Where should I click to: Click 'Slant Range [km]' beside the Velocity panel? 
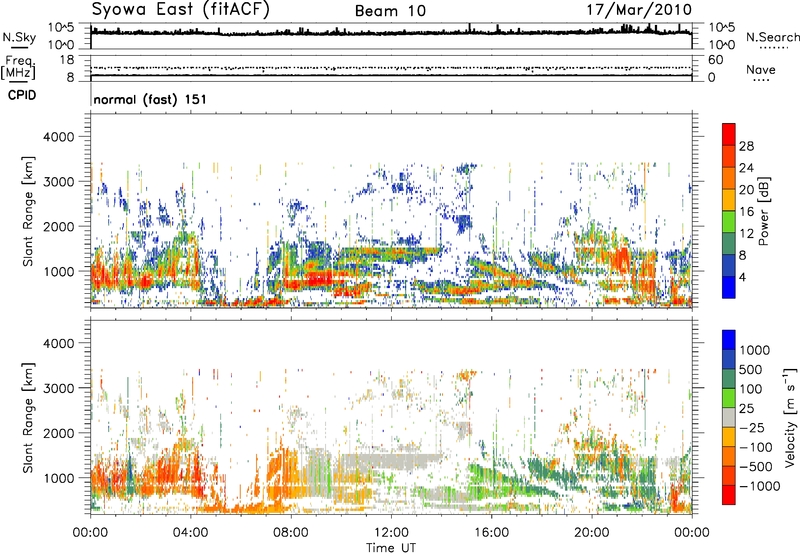click(28, 418)
